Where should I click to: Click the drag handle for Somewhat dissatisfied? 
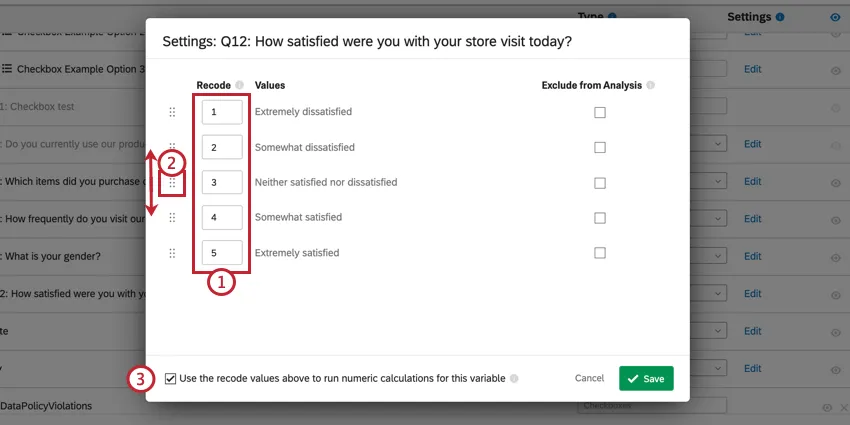pyautogui.click(x=172, y=148)
